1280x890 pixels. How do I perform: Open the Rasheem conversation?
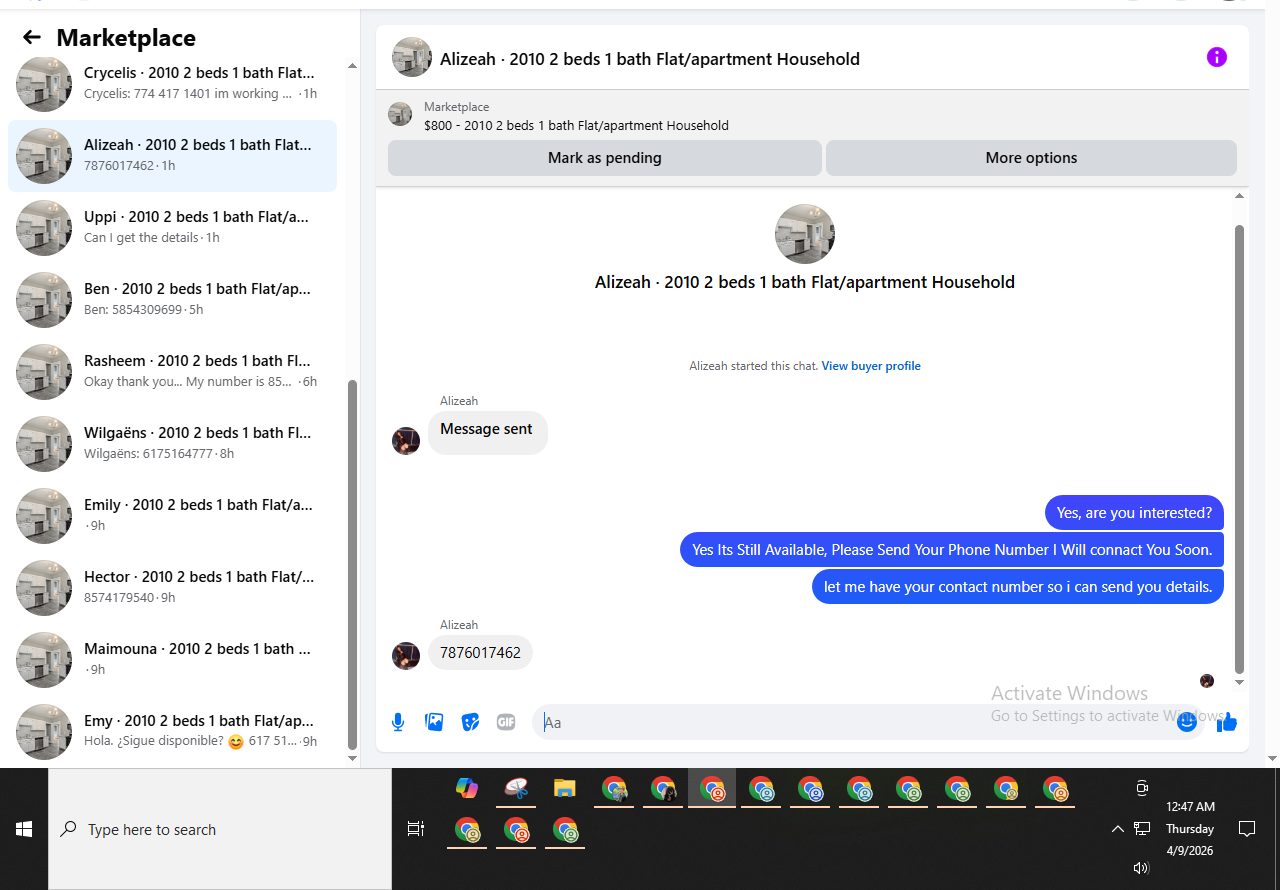coord(172,372)
